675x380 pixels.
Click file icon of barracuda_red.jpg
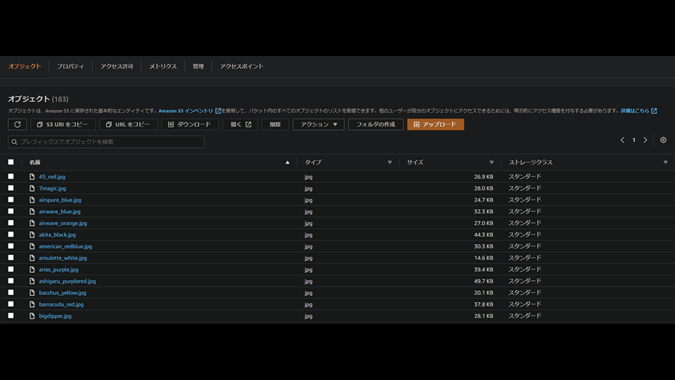32,304
